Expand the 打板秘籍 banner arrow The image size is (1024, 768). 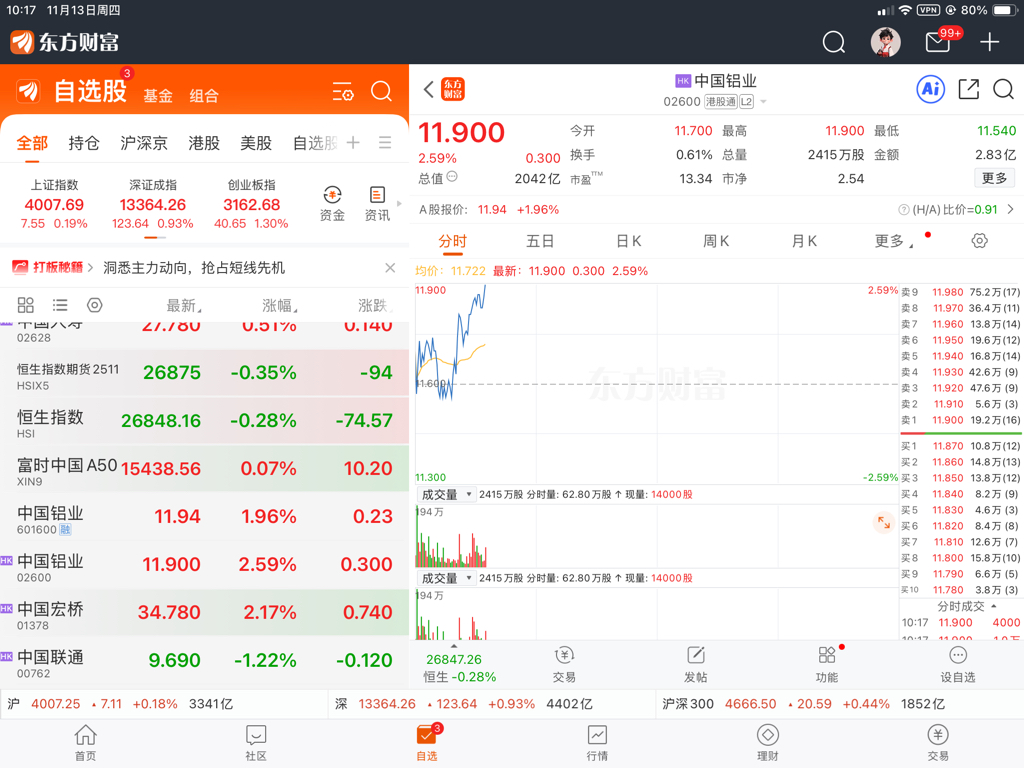tap(90, 268)
